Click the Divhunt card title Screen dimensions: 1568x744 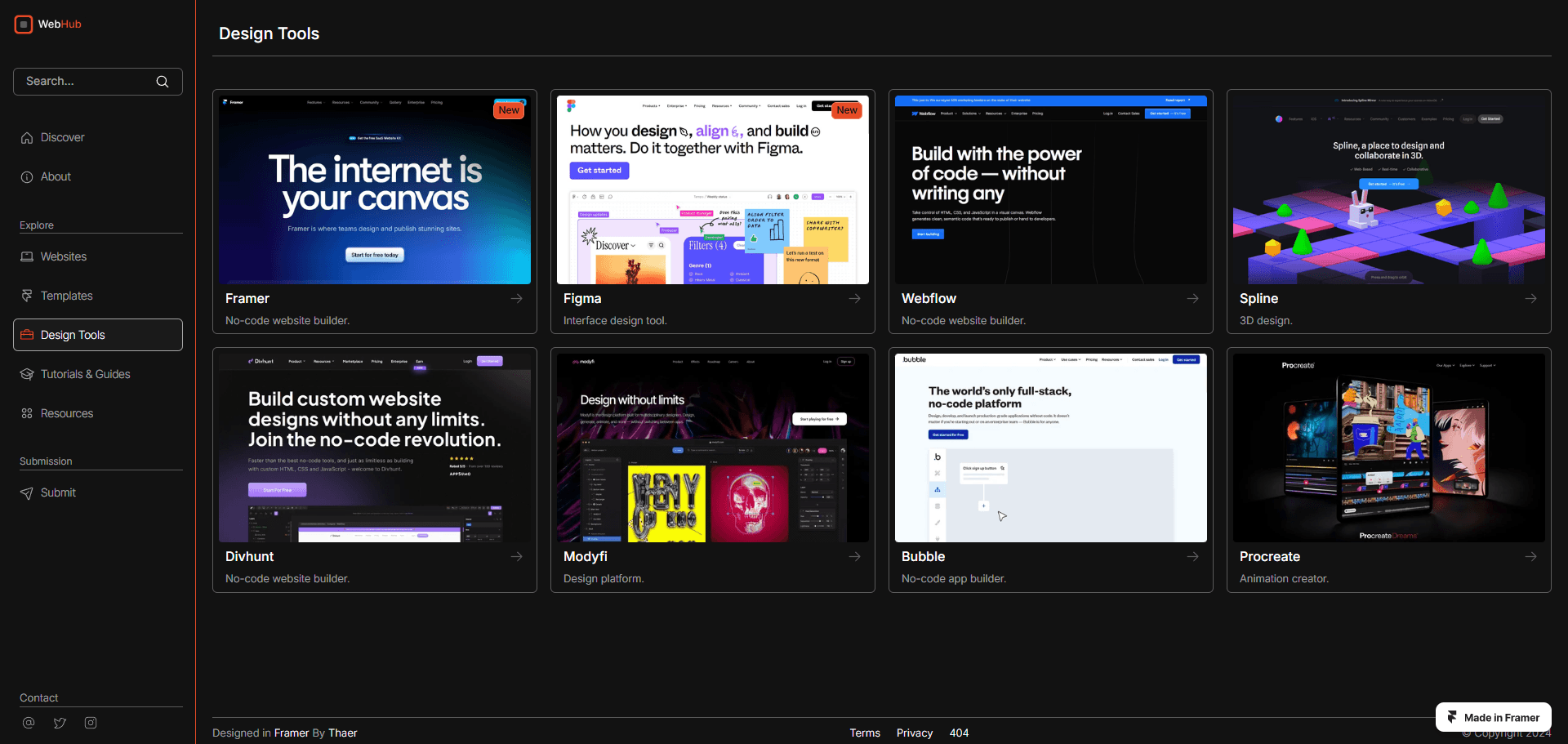pos(249,557)
